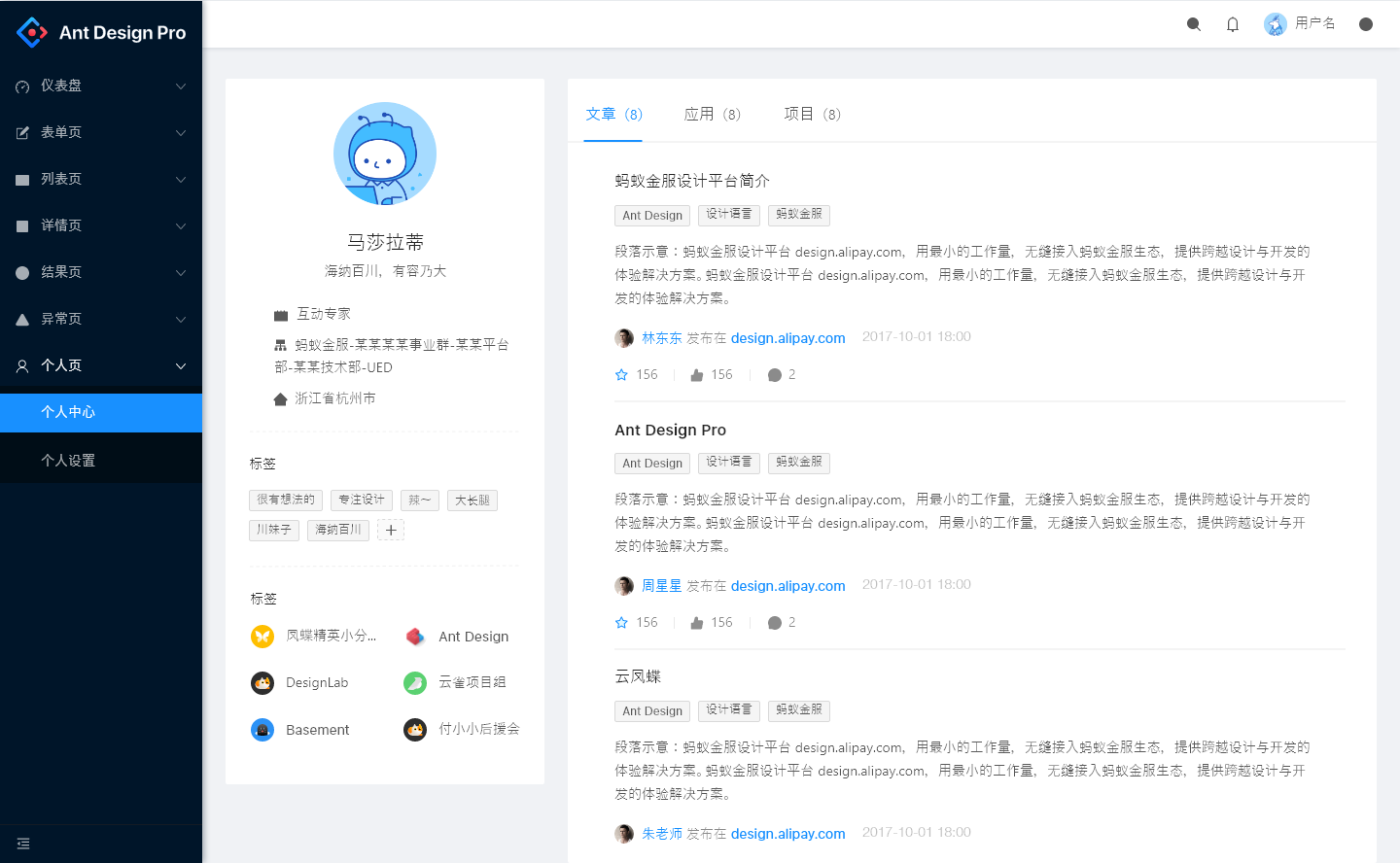Expand the 仪表盘 sidebar menu
The image size is (1400, 863).
[x=101, y=86]
